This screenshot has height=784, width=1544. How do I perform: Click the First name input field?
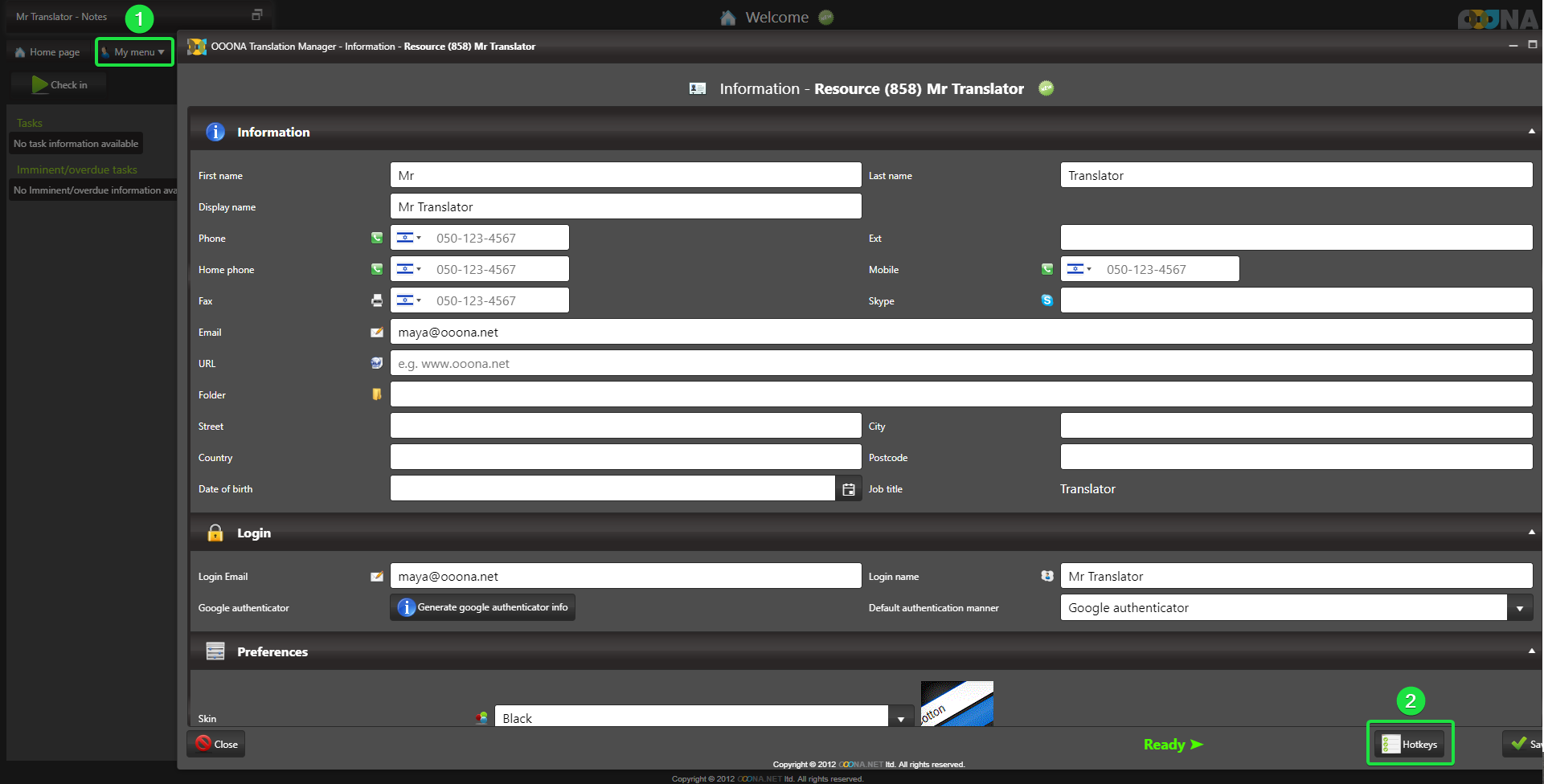[625, 175]
